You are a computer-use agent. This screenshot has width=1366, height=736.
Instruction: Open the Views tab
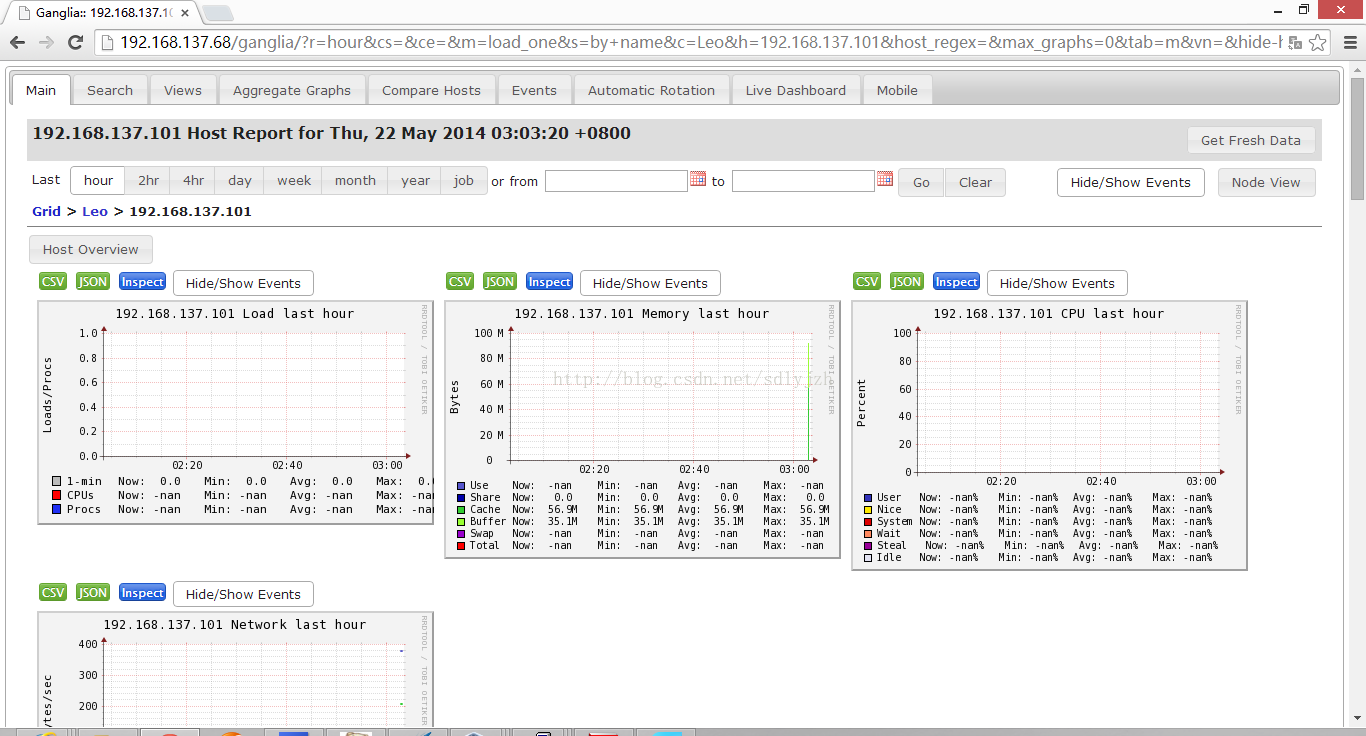click(x=183, y=90)
